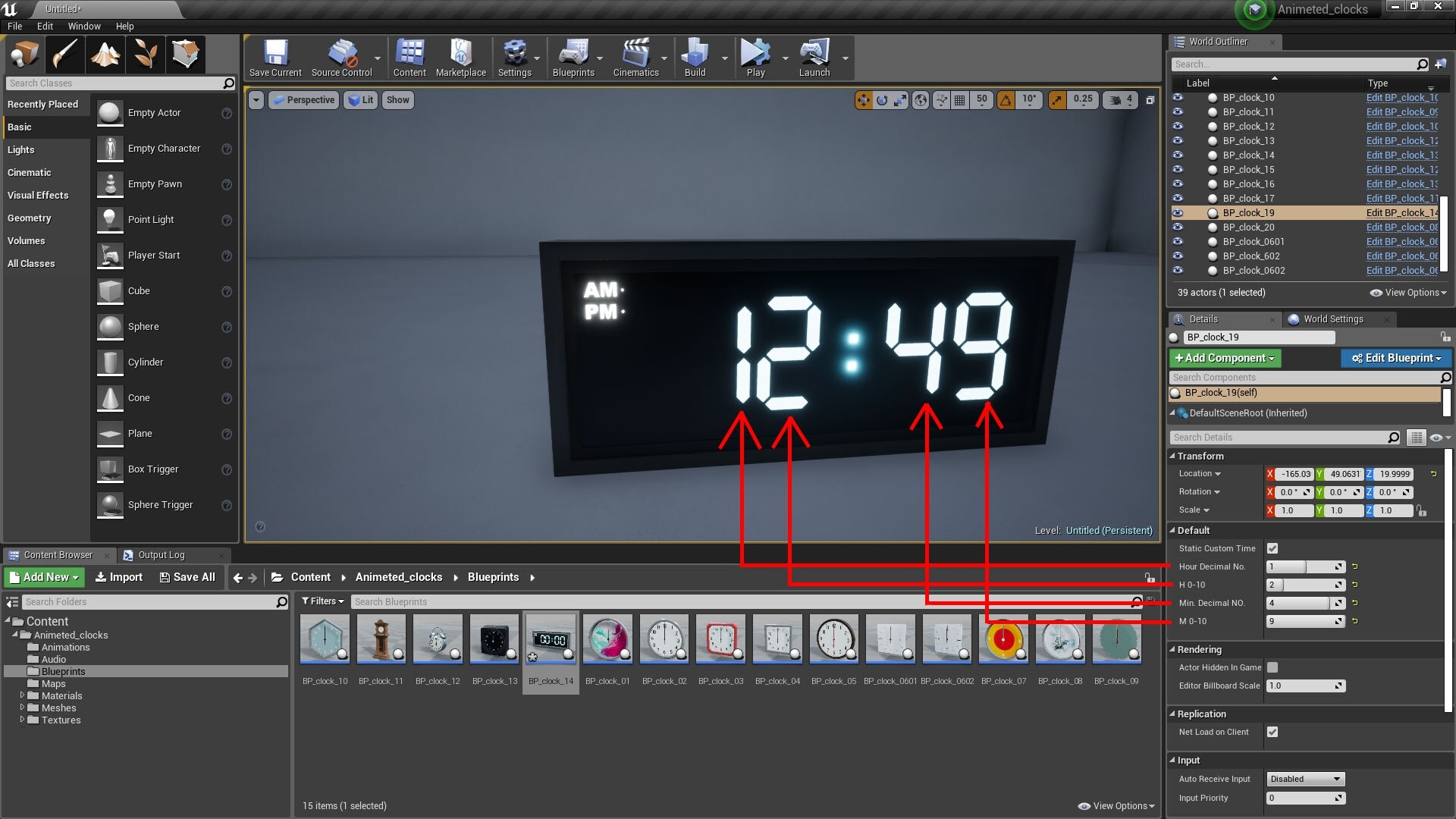Select the BP_clock_14 thumbnail
This screenshot has width=1456, height=819.
[551, 639]
